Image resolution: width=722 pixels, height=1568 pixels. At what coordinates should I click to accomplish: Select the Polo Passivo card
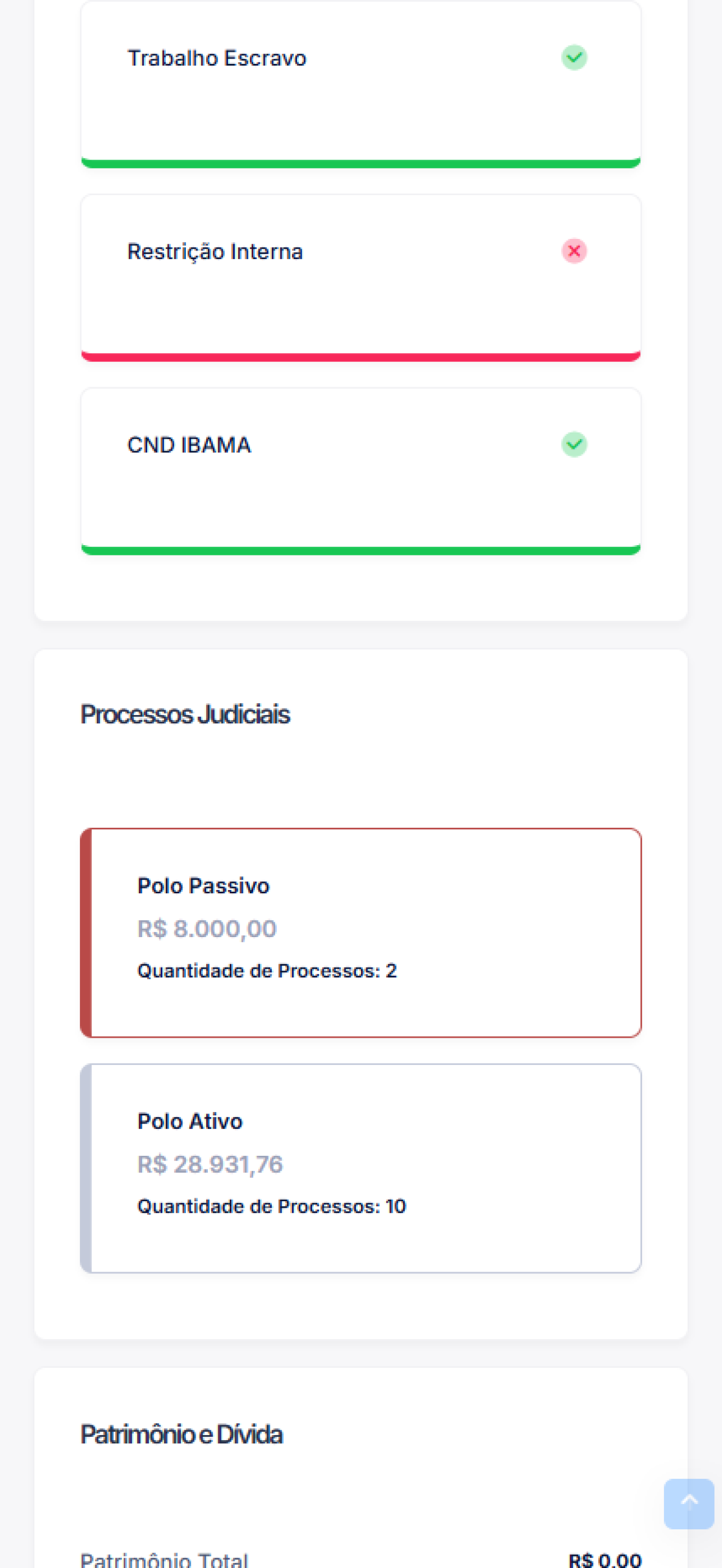point(361,933)
